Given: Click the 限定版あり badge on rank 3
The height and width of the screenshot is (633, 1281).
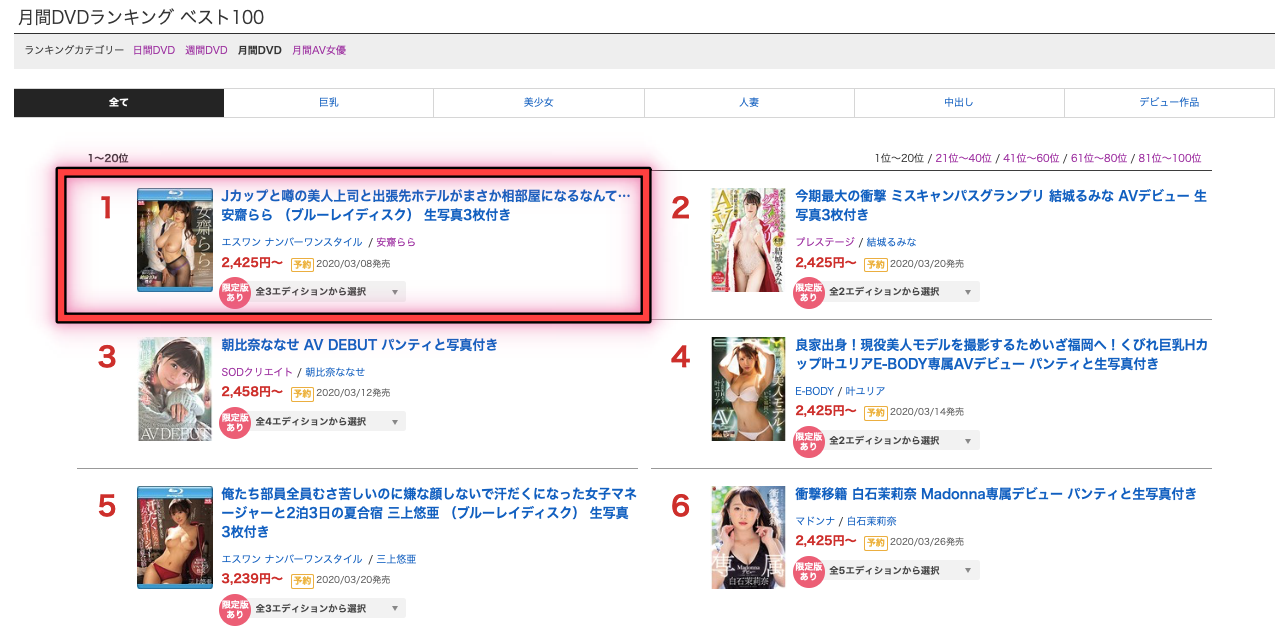Looking at the screenshot, I should pyautogui.click(x=235, y=422).
